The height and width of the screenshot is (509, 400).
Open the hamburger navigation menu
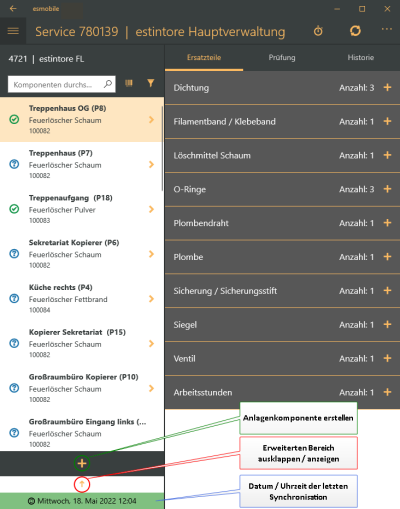click(x=13, y=31)
